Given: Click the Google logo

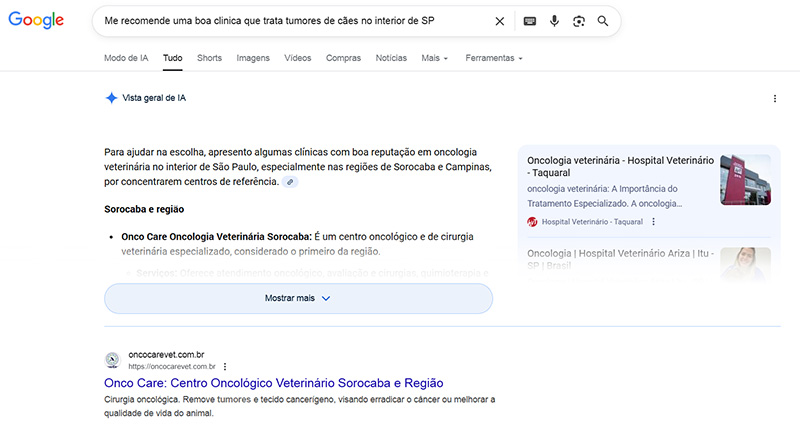Looking at the screenshot, I should point(37,21).
